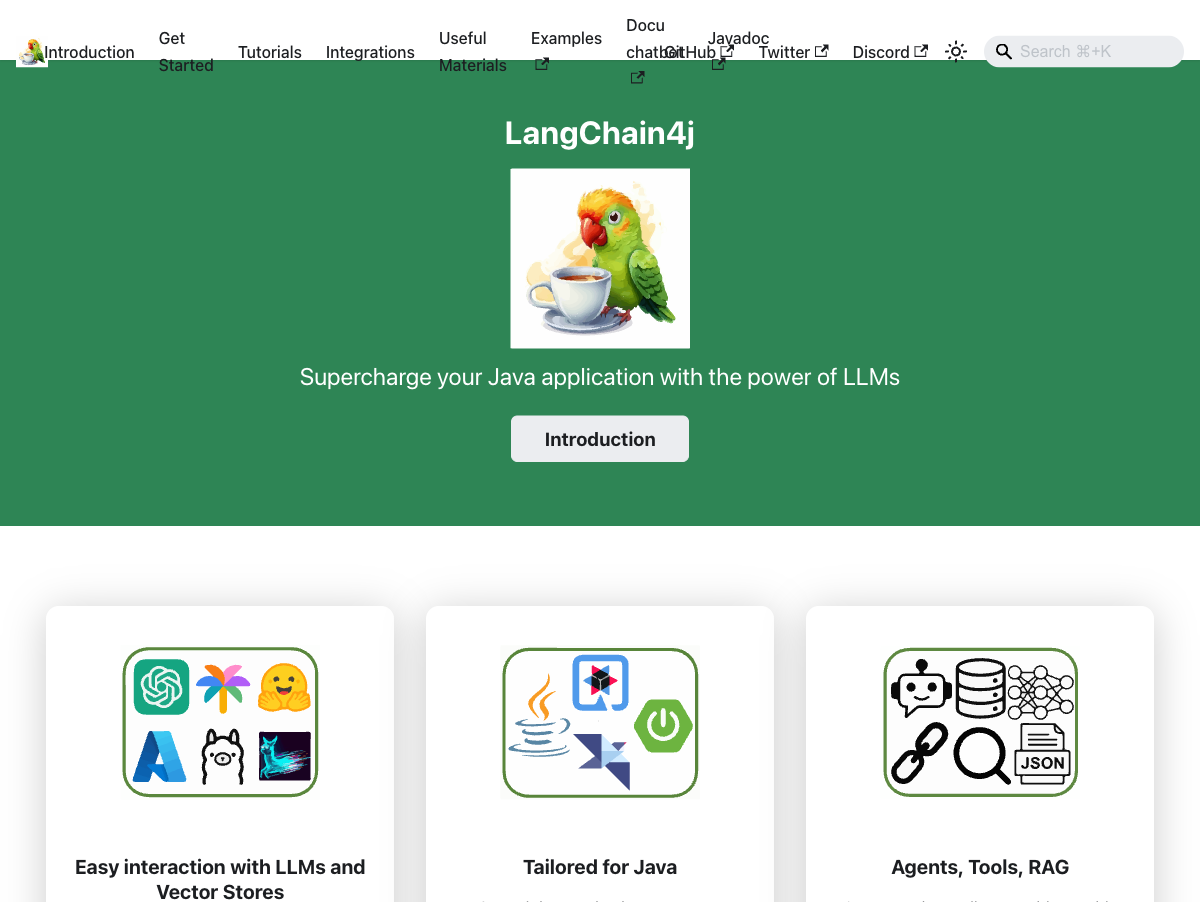This screenshot has height=902, width=1200.
Task: Click the Agents, Tools, RAG icons image
Action: tap(980, 722)
